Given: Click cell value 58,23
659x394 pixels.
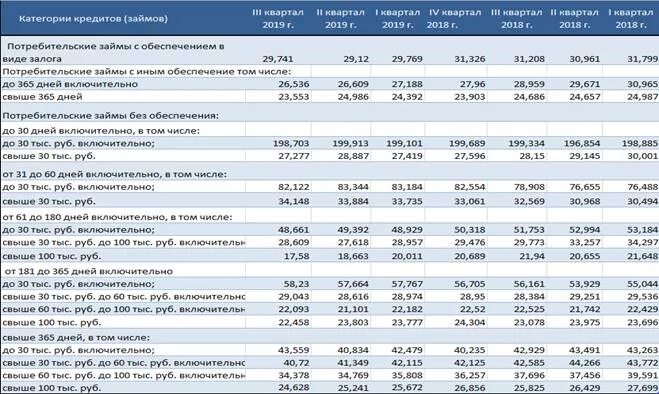Looking at the screenshot, I should 296,284.
